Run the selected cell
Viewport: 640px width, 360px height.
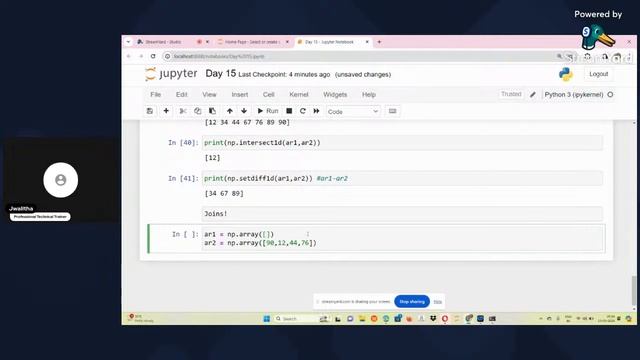pyautogui.click(x=268, y=111)
